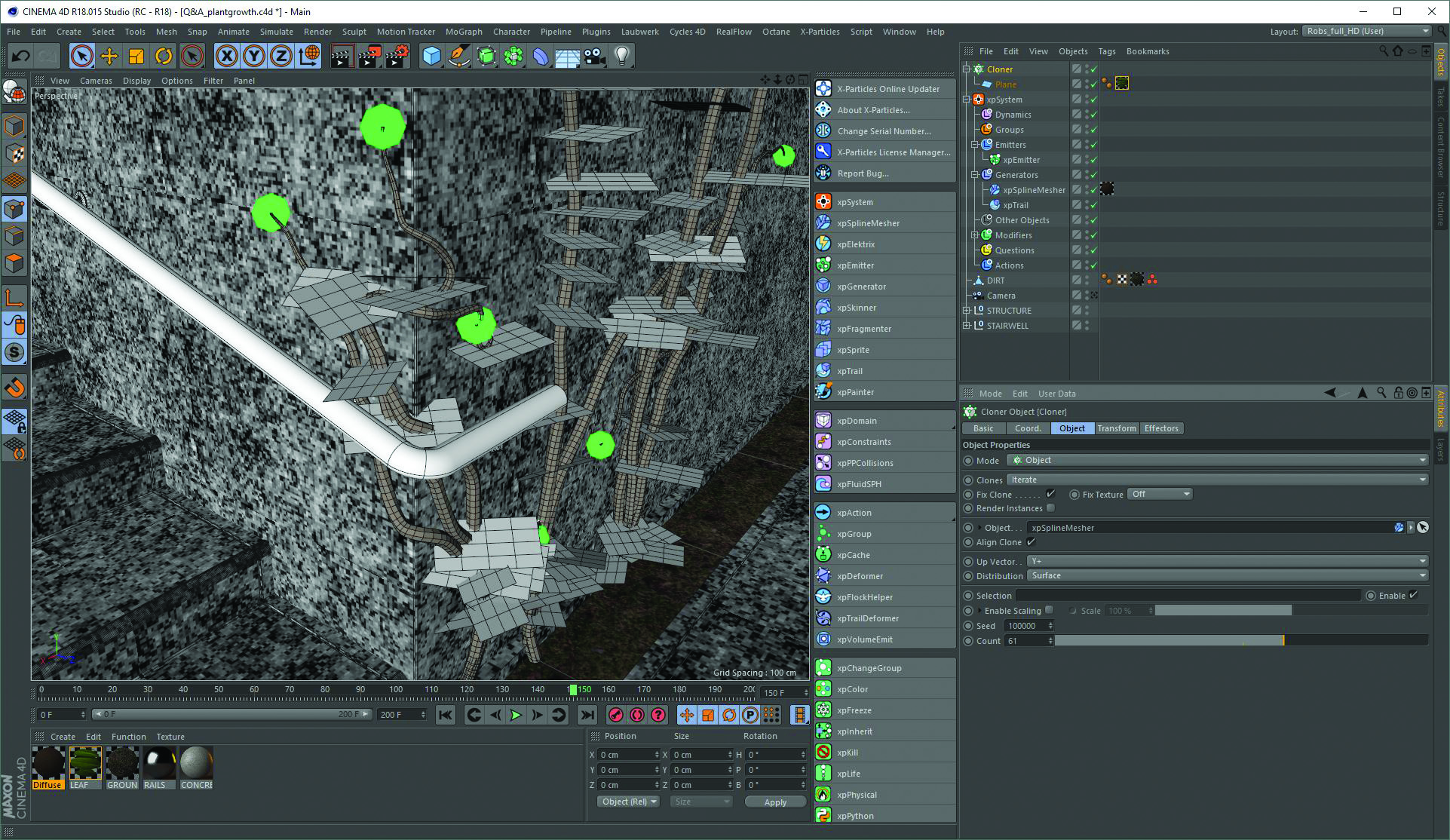Add a Cube primitive object
1450x840 pixels.
431,56
